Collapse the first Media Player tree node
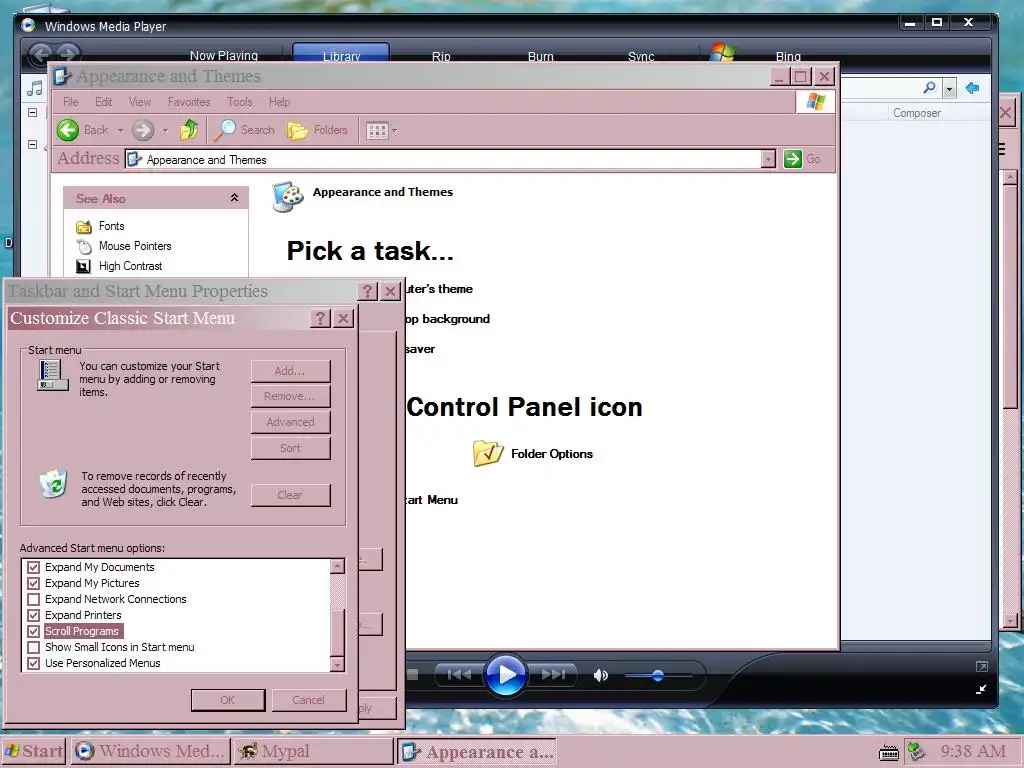The image size is (1024, 768). pos(32,112)
